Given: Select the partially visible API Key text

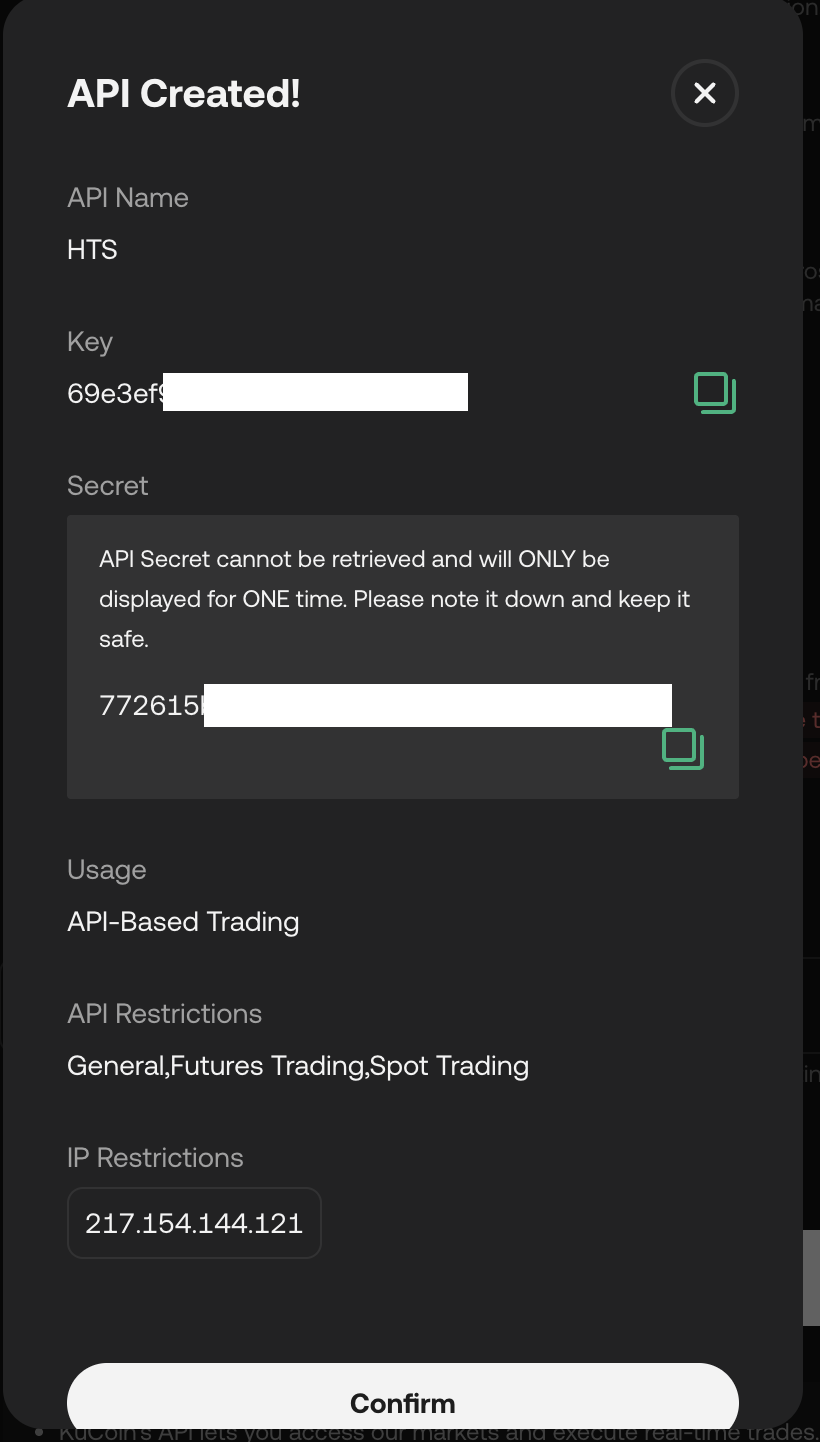Looking at the screenshot, I should [x=267, y=392].
